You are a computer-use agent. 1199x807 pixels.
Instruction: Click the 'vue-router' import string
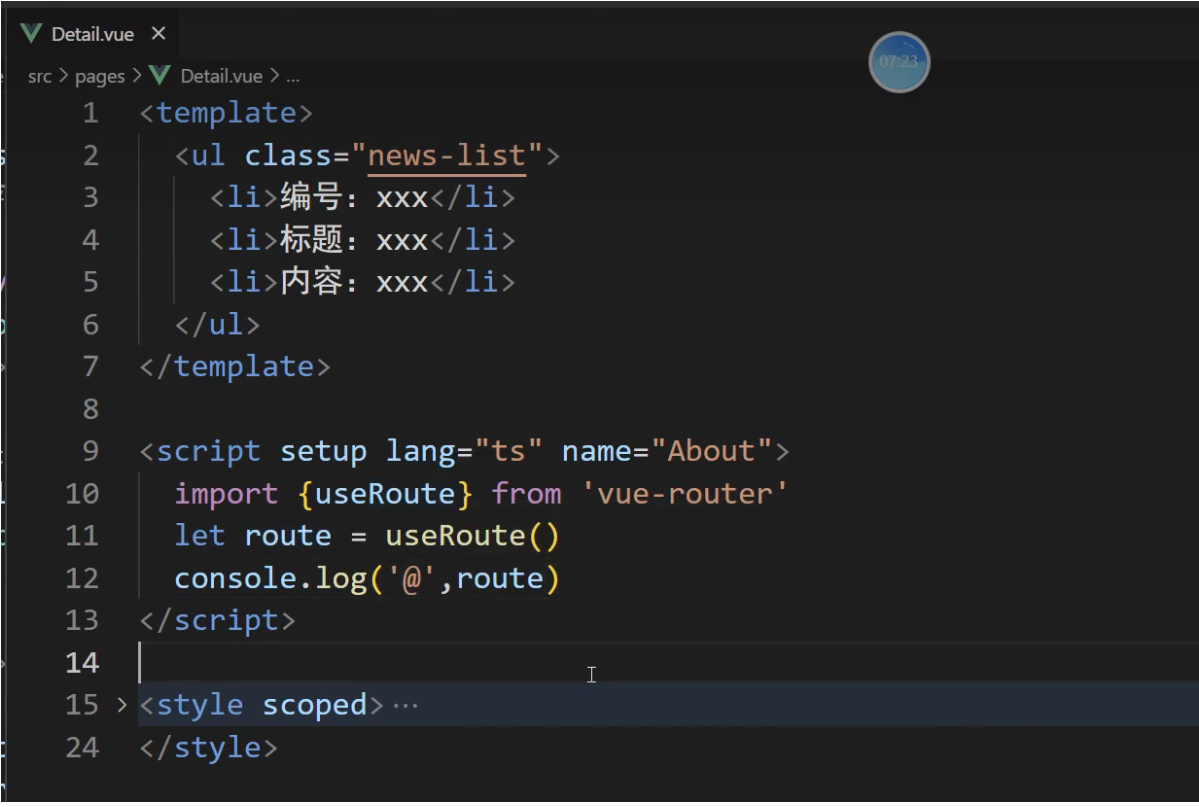point(684,494)
